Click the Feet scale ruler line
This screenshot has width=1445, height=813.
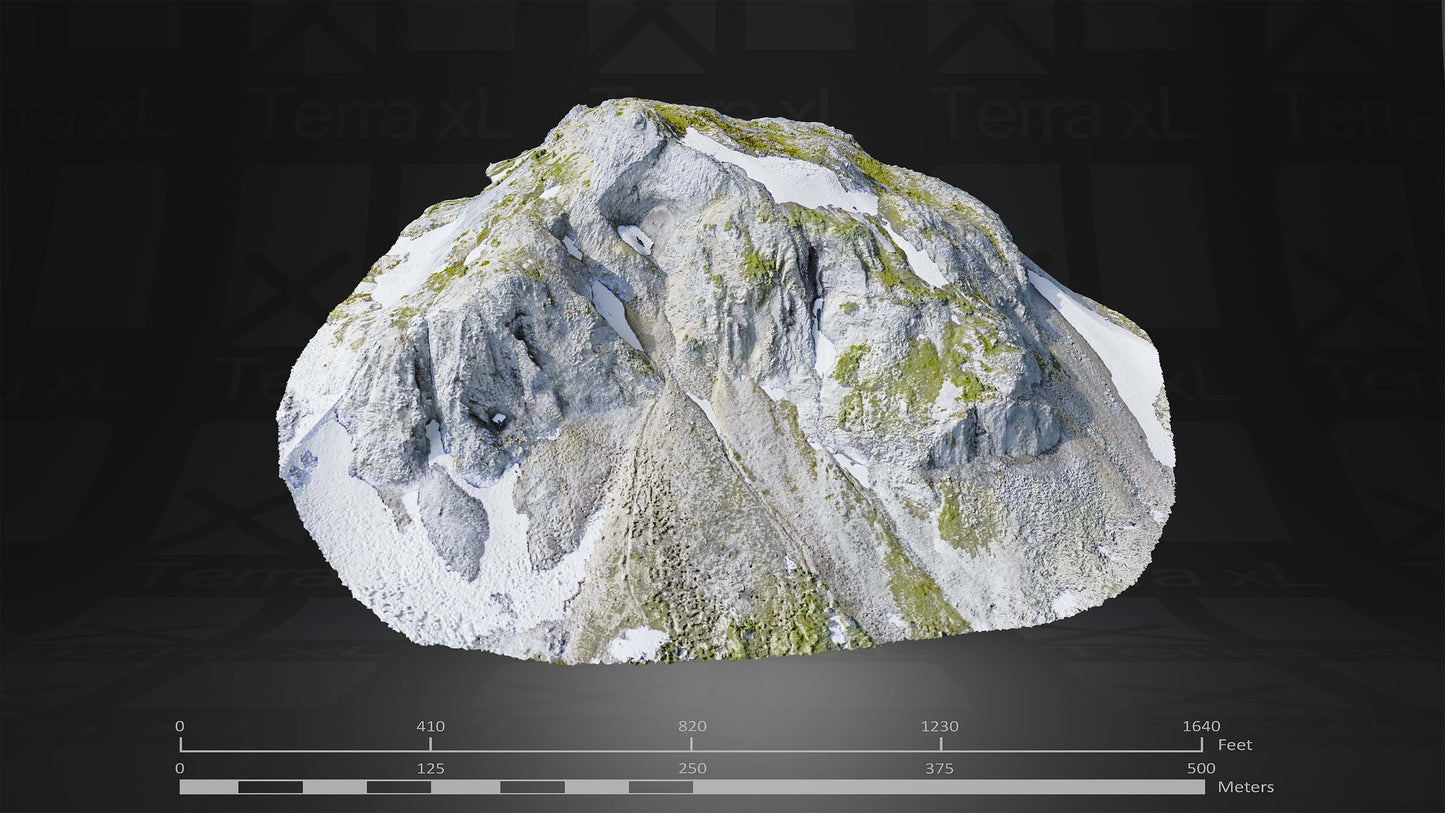691,746
